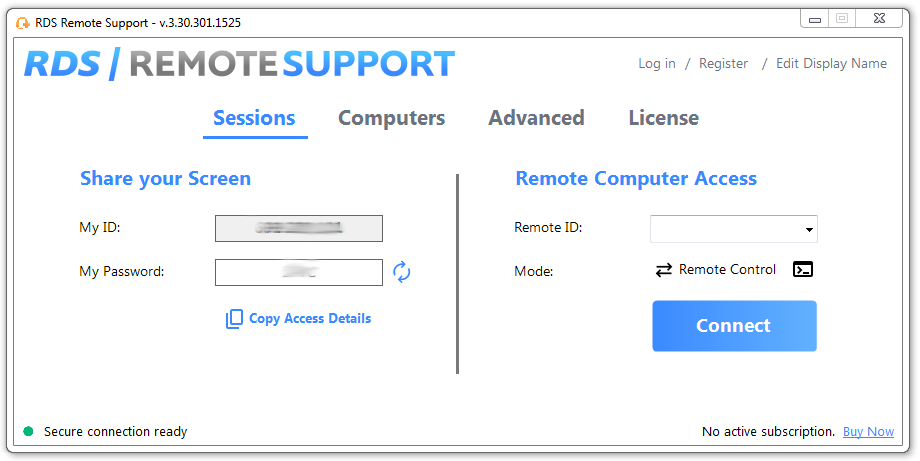Click the copy icon beside Copy Access Details
Image resolution: width=920 pixels, height=461 pixels.
click(234, 319)
